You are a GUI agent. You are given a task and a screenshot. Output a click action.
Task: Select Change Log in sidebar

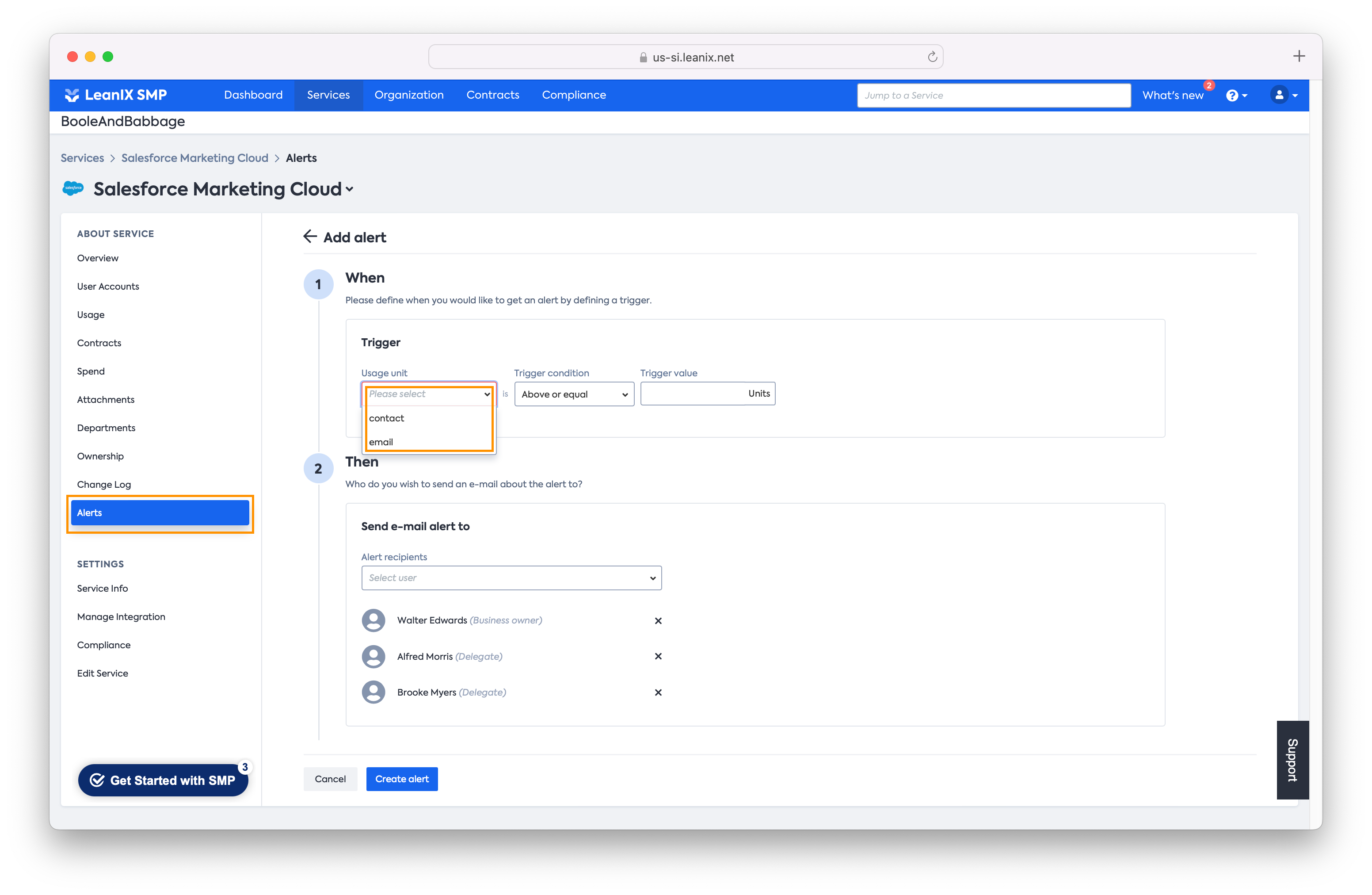tap(104, 484)
